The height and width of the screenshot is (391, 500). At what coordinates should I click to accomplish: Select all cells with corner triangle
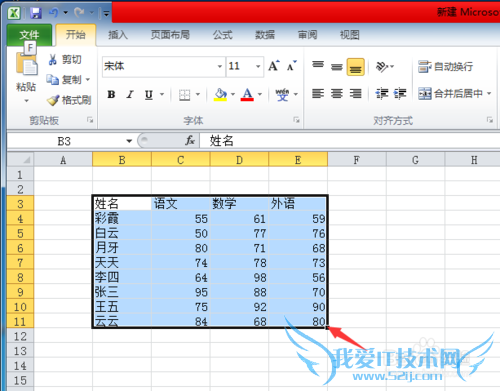pos(20,160)
